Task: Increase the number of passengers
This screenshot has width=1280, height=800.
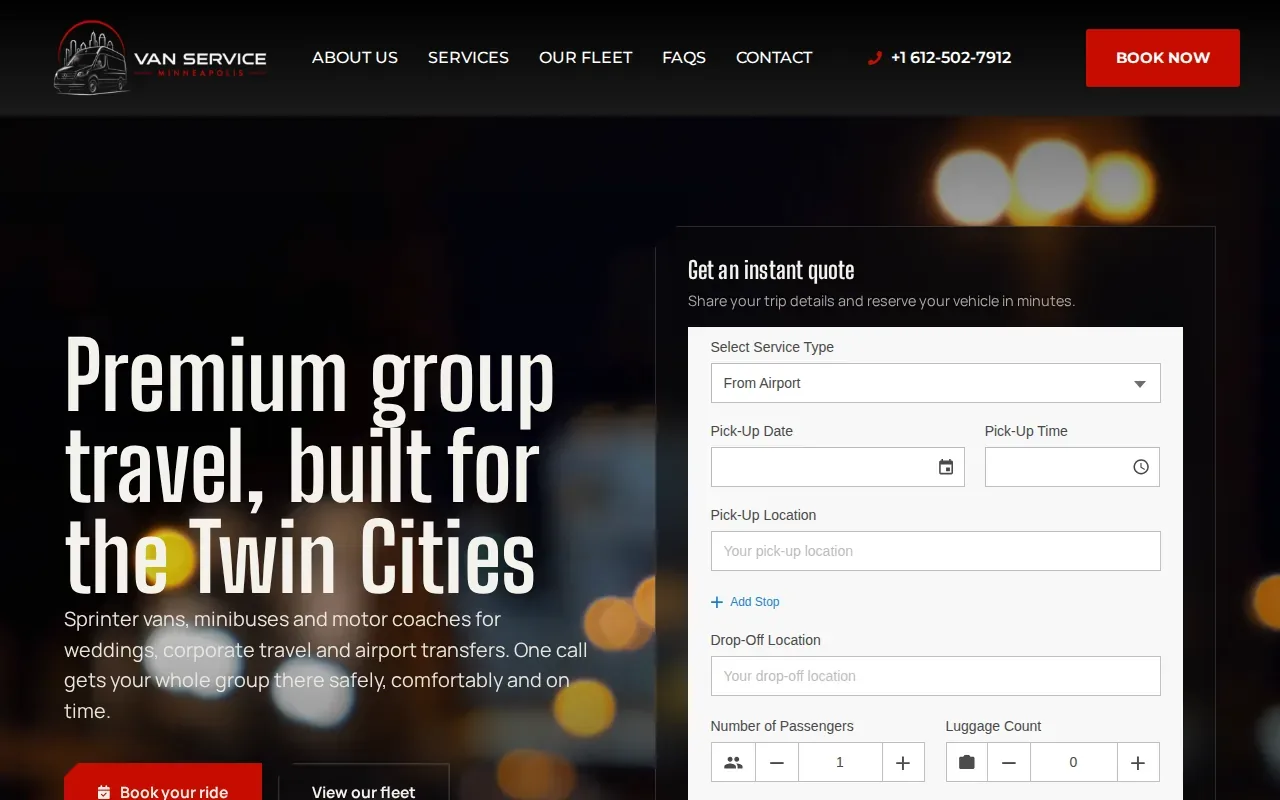Action: pos(903,762)
